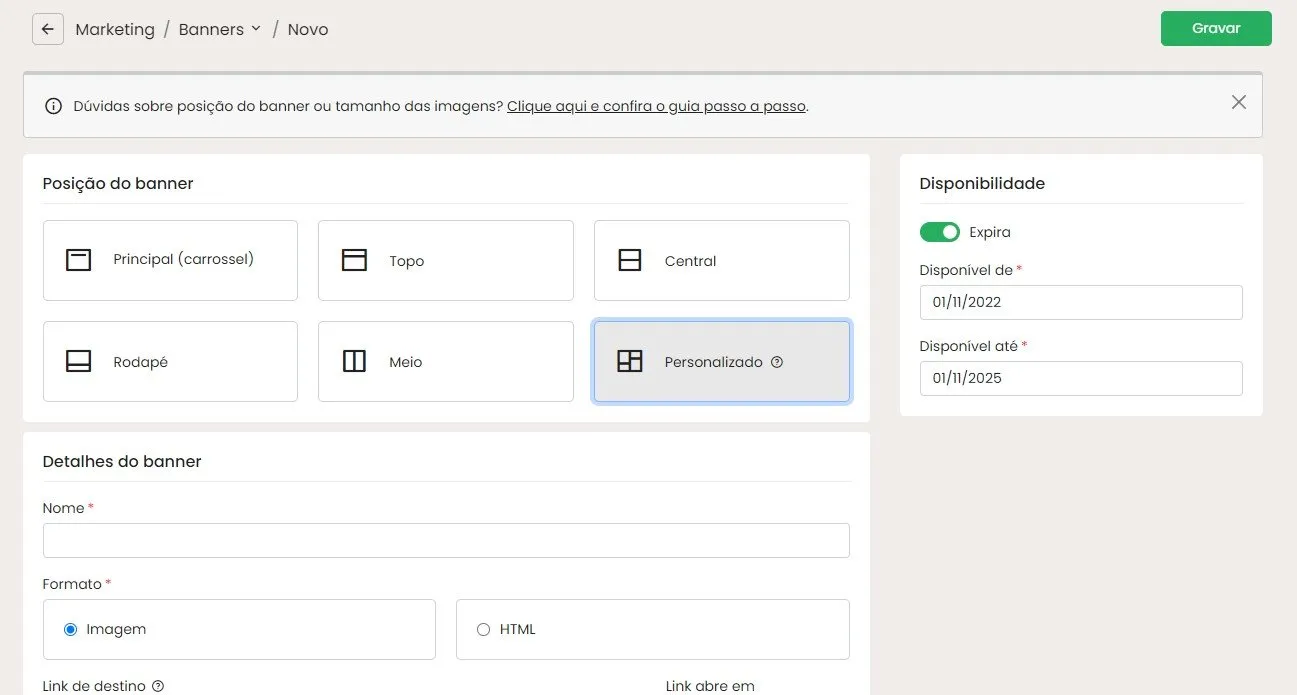Open the Disponível até date picker
The height and width of the screenshot is (695, 1297).
click(x=1081, y=378)
